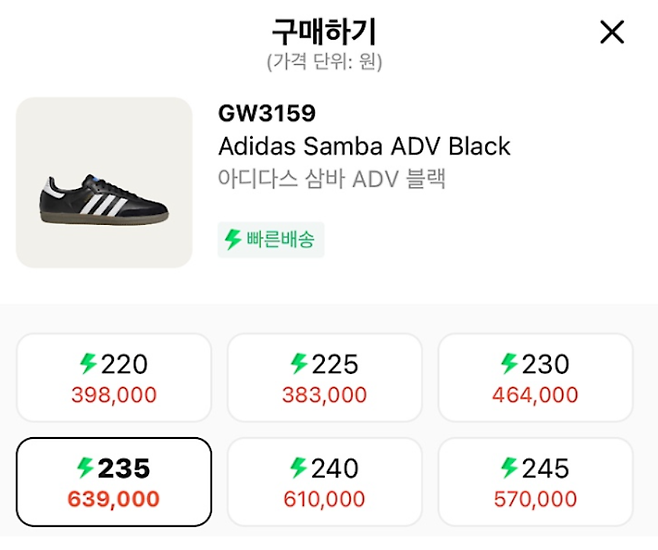Click the lightning icon in the 빠른배송 badge
The height and width of the screenshot is (550, 658).
click(x=233, y=240)
